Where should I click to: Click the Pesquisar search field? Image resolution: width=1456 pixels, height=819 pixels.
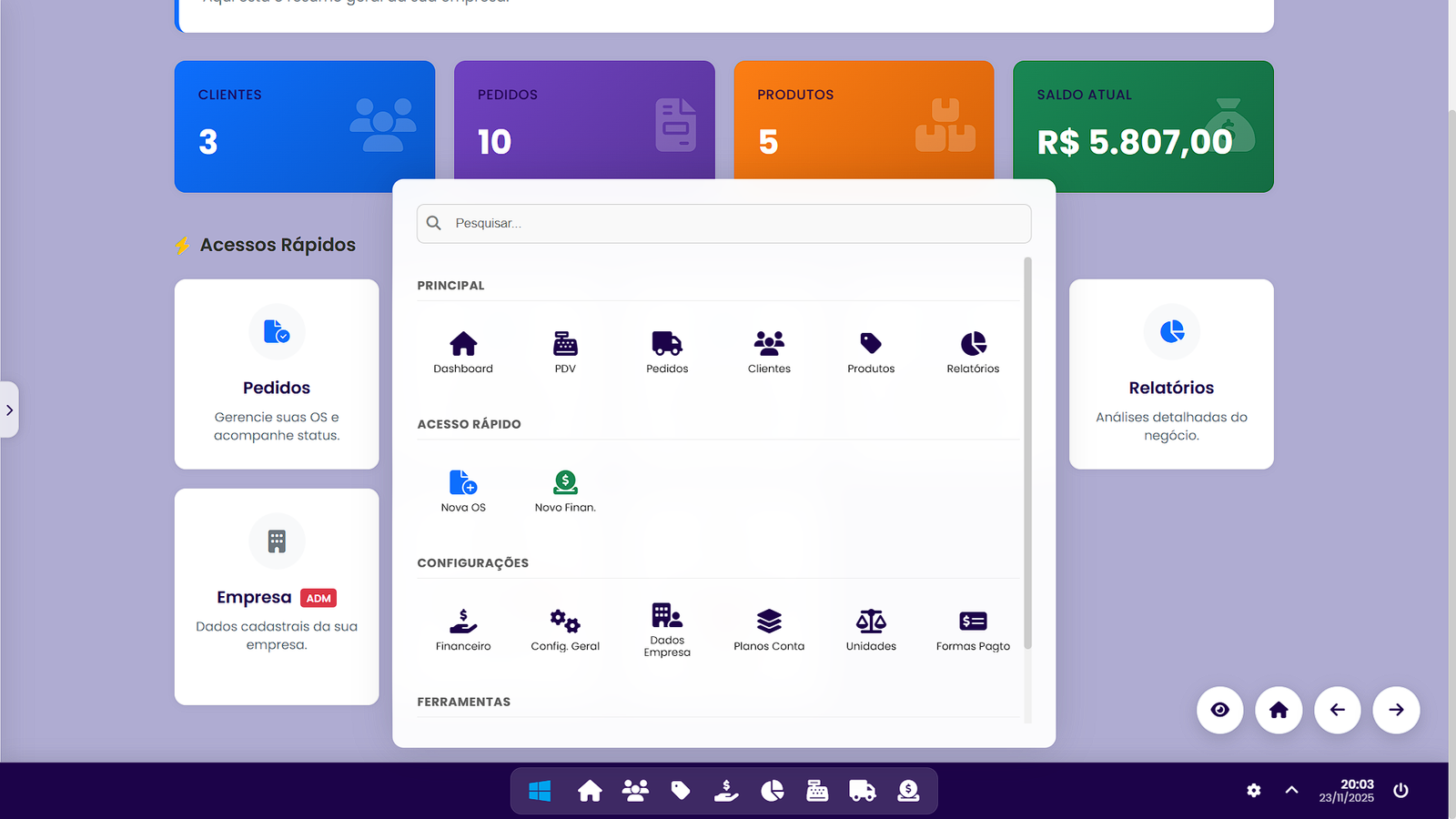pos(724,224)
